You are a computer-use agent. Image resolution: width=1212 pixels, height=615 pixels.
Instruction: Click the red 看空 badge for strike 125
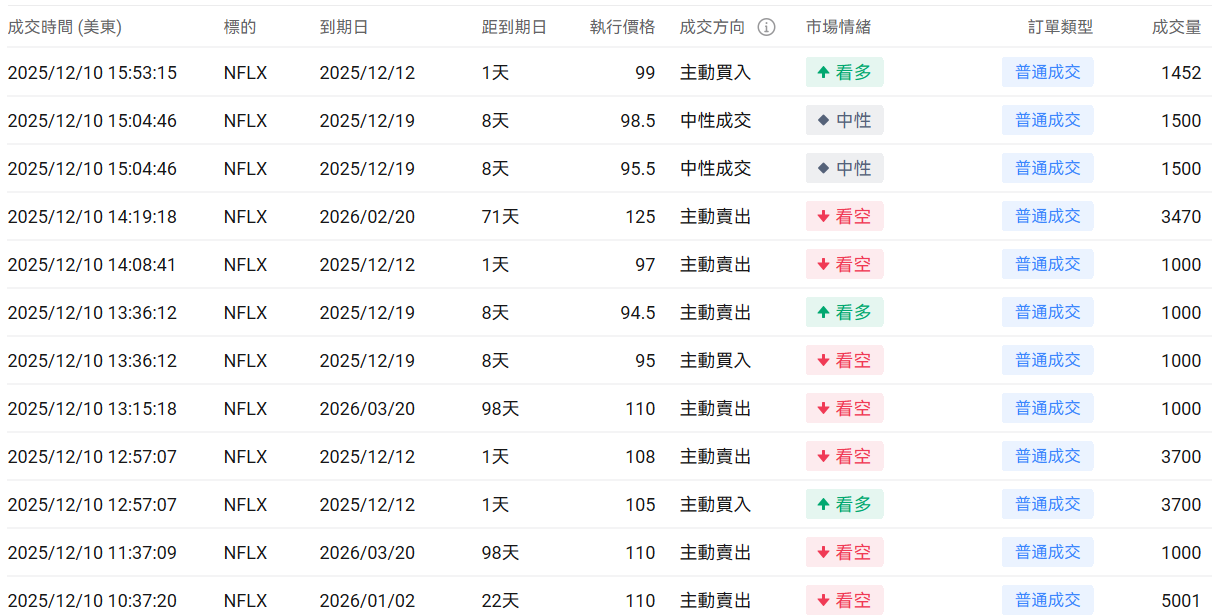pyautogui.click(x=844, y=217)
